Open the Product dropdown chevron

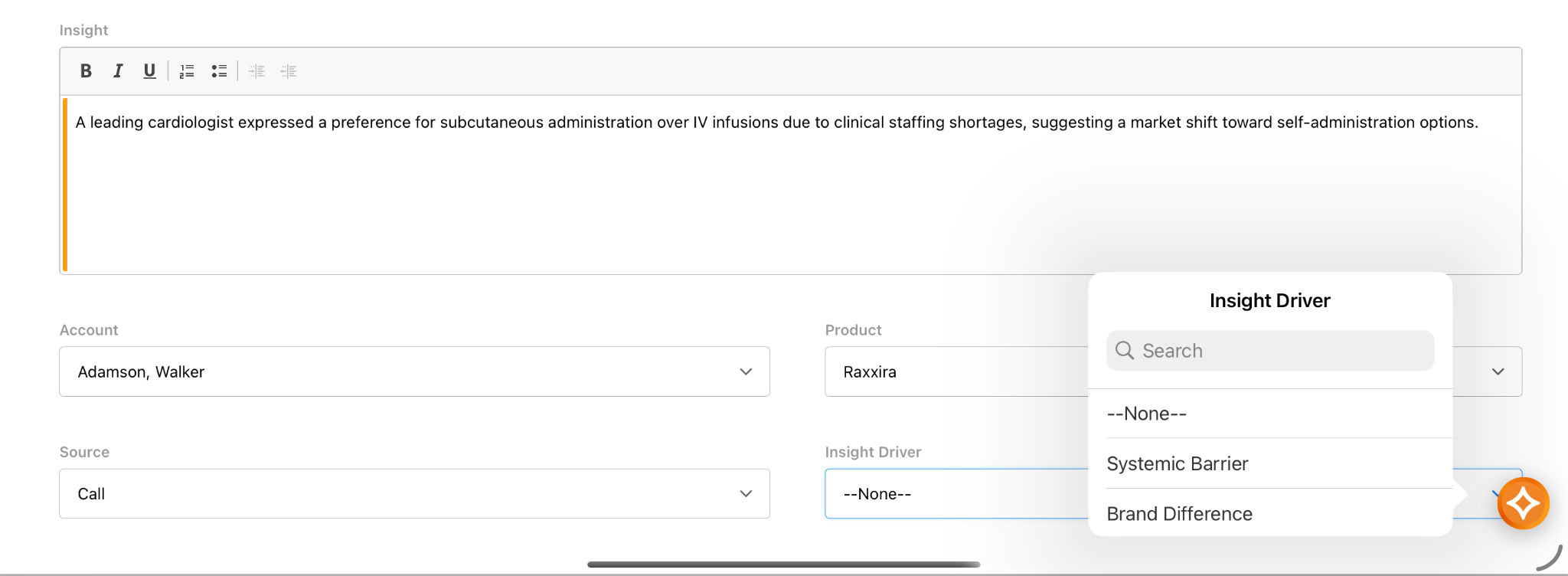[x=1498, y=371]
